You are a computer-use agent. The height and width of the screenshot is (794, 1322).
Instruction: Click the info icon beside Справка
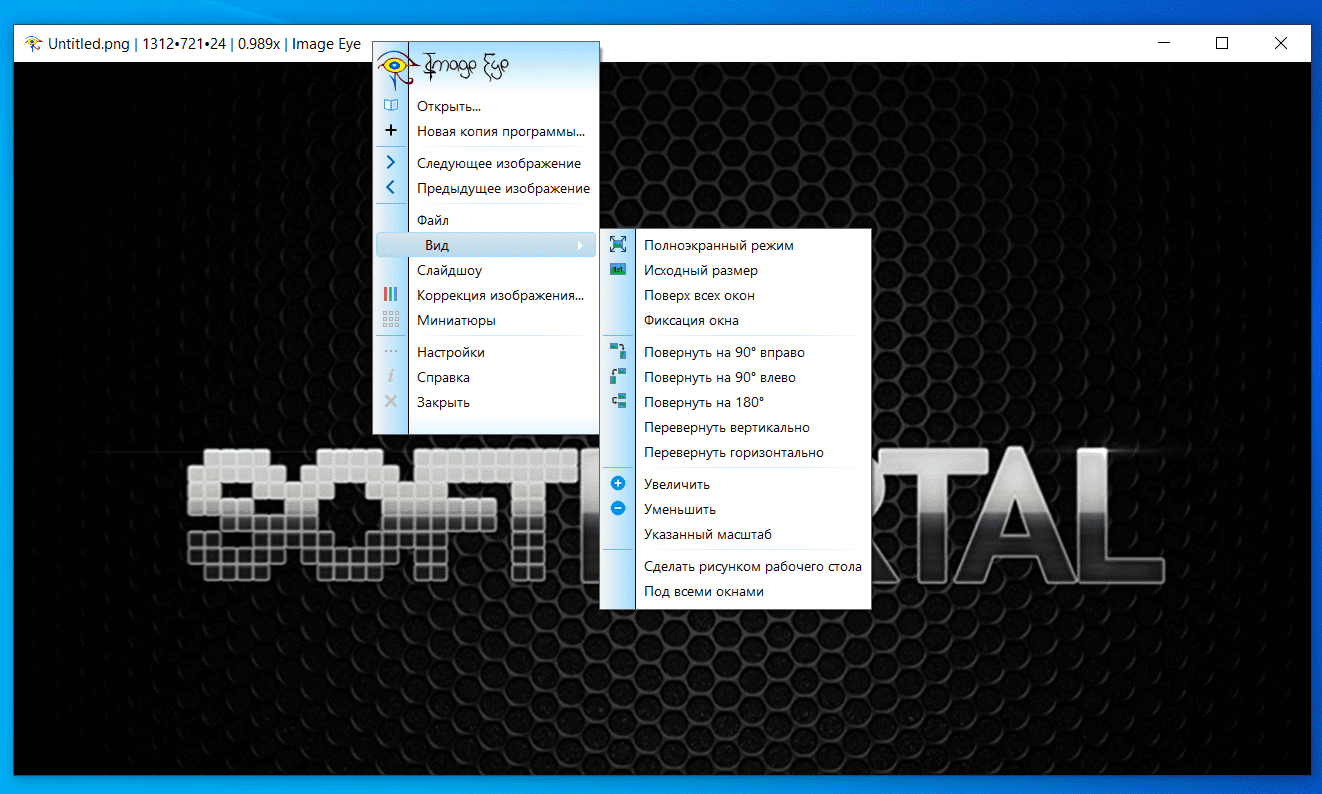click(x=391, y=377)
